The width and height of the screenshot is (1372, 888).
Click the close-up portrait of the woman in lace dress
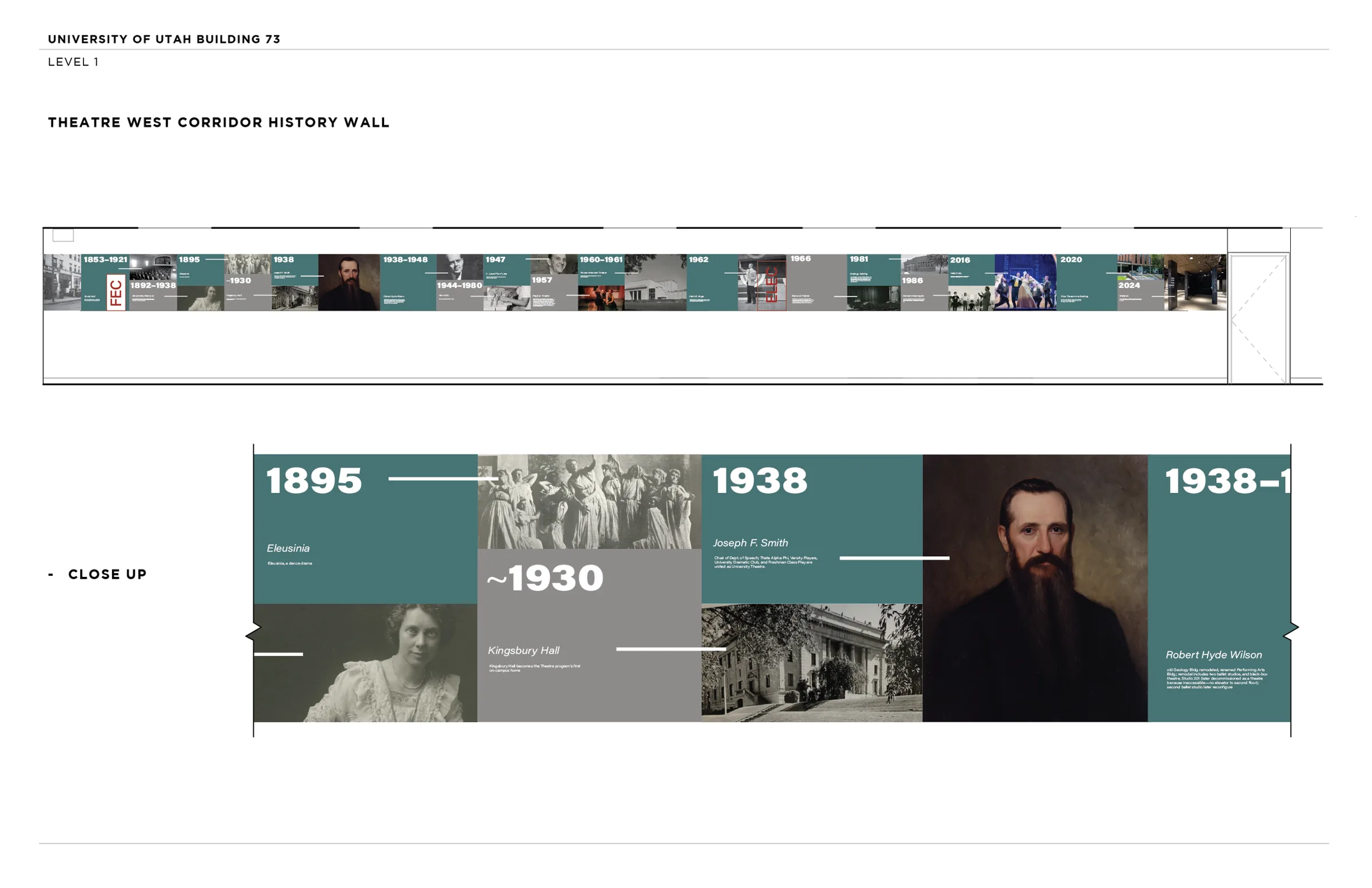pyautogui.click(x=365, y=663)
